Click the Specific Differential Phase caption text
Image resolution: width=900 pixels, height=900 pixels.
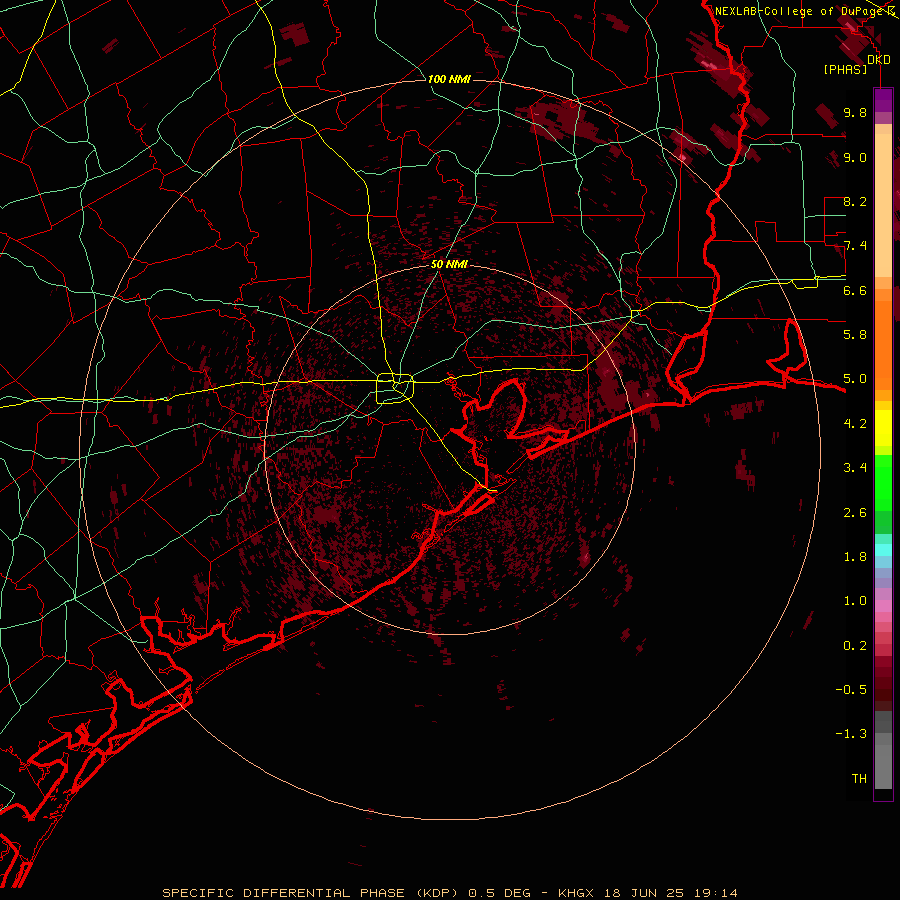click(x=449, y=893)
